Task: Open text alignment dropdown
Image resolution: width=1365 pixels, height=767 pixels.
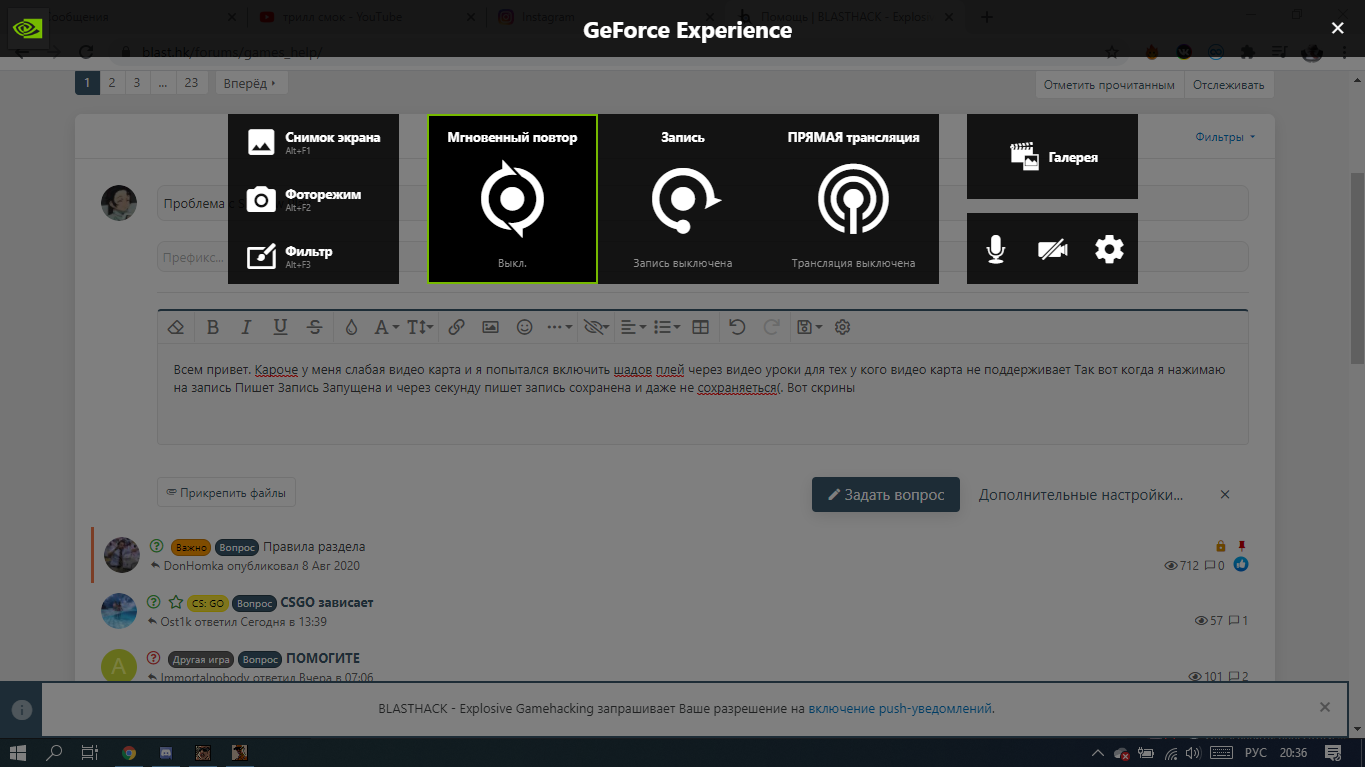Action: point(634,327)
